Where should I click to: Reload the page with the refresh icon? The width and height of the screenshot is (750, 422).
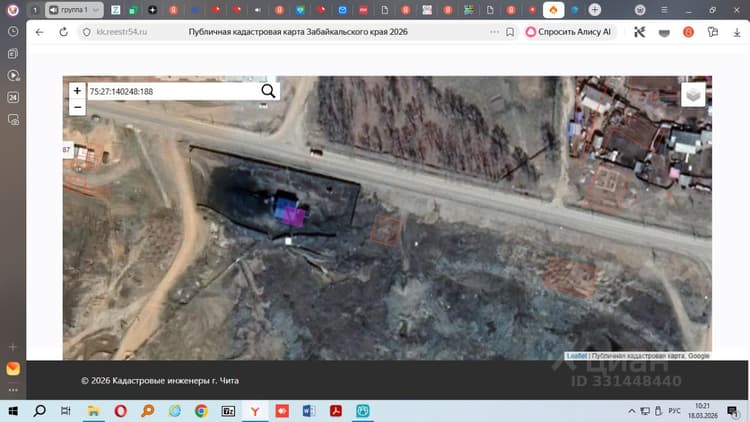63,32
